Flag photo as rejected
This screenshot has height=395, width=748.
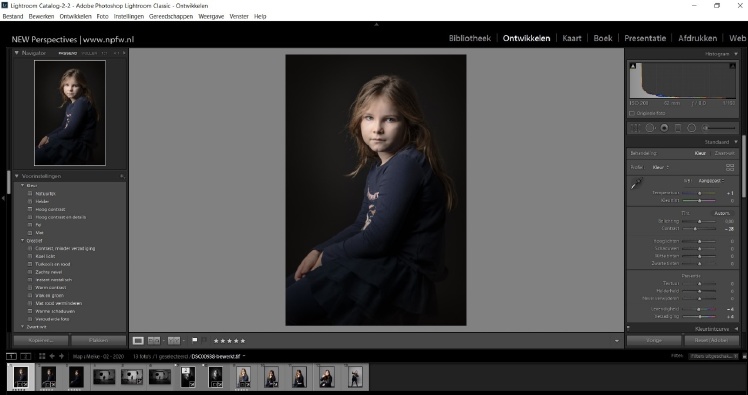pyautogui.click(x=204, y=341)
